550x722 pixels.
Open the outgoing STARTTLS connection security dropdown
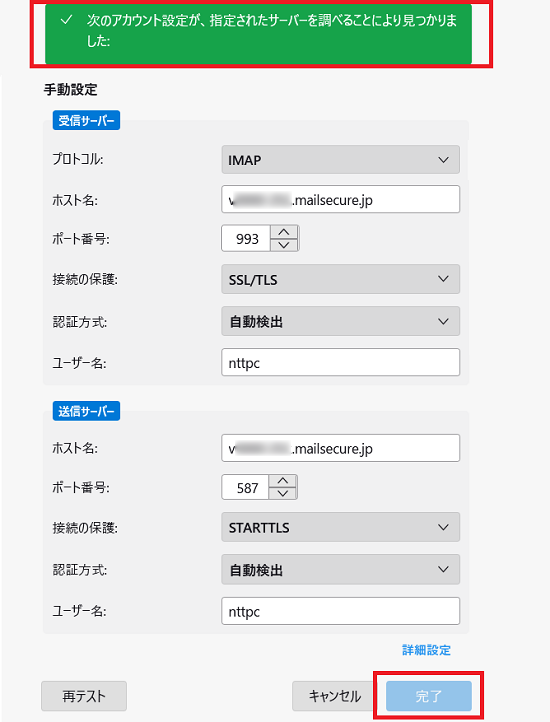pyautogui.click(x=340, y=527)
